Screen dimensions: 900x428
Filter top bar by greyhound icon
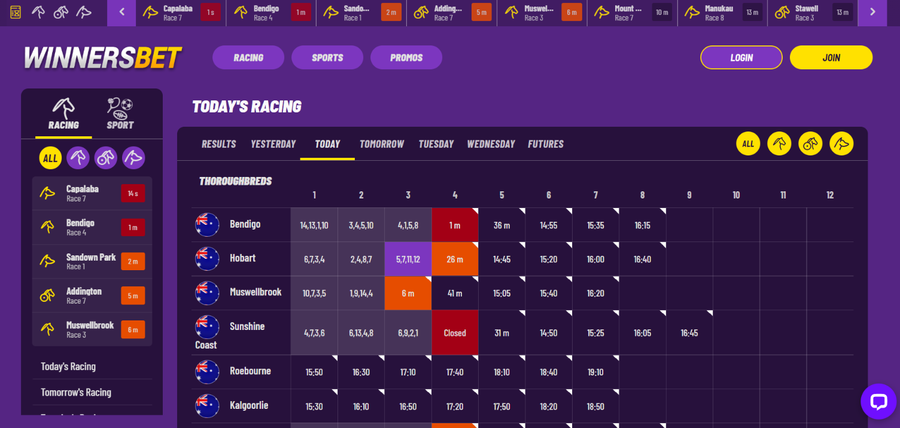[84, 12]
